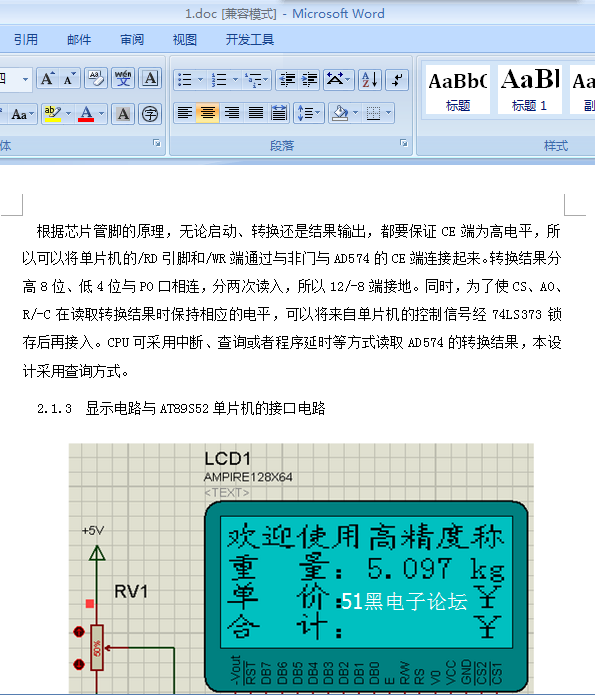Align text to the right
595x695 pixels.
coord(231,113)
